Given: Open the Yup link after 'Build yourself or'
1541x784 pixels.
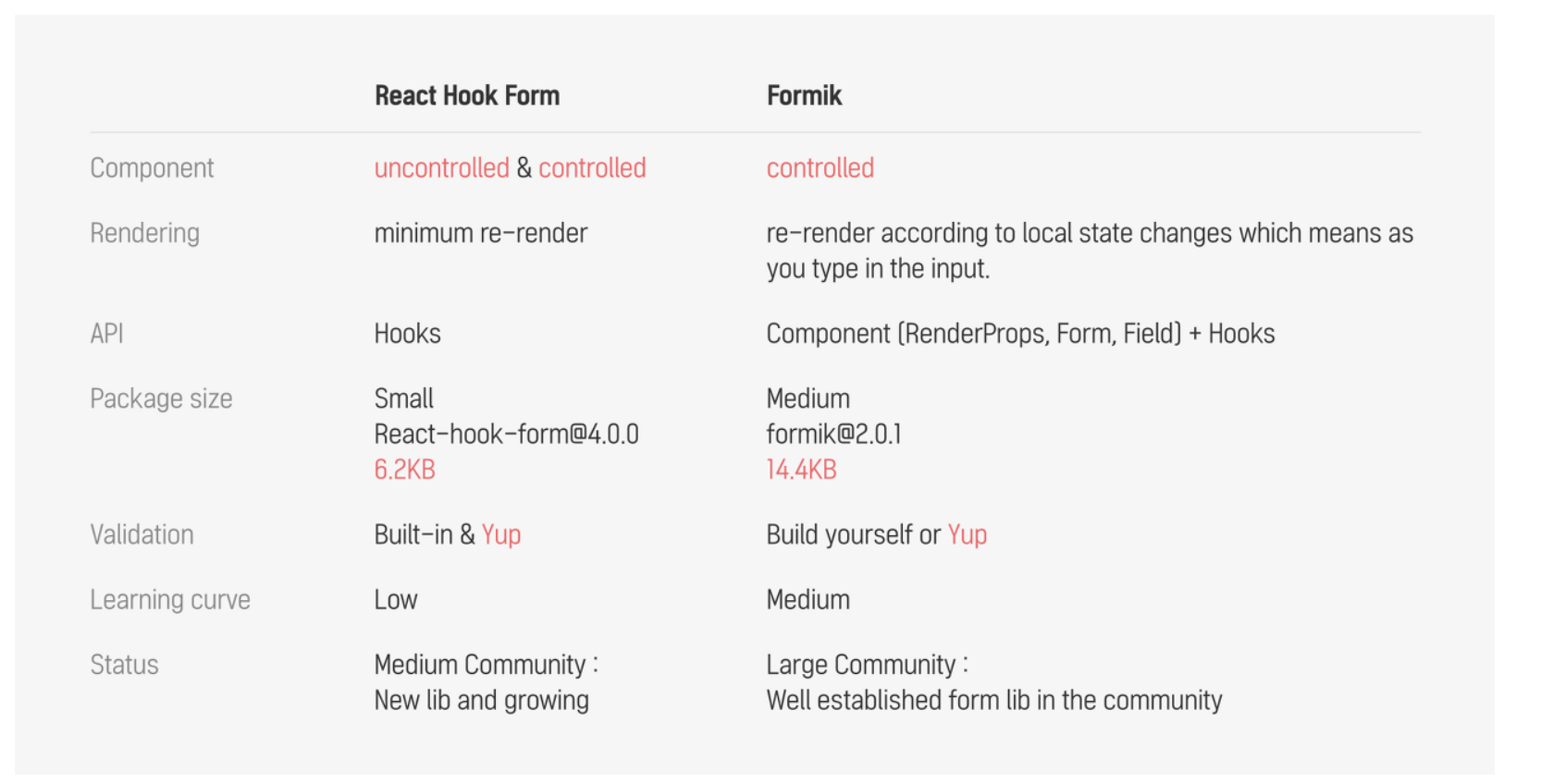Looking at the screenshot, I should coord(968,535).
